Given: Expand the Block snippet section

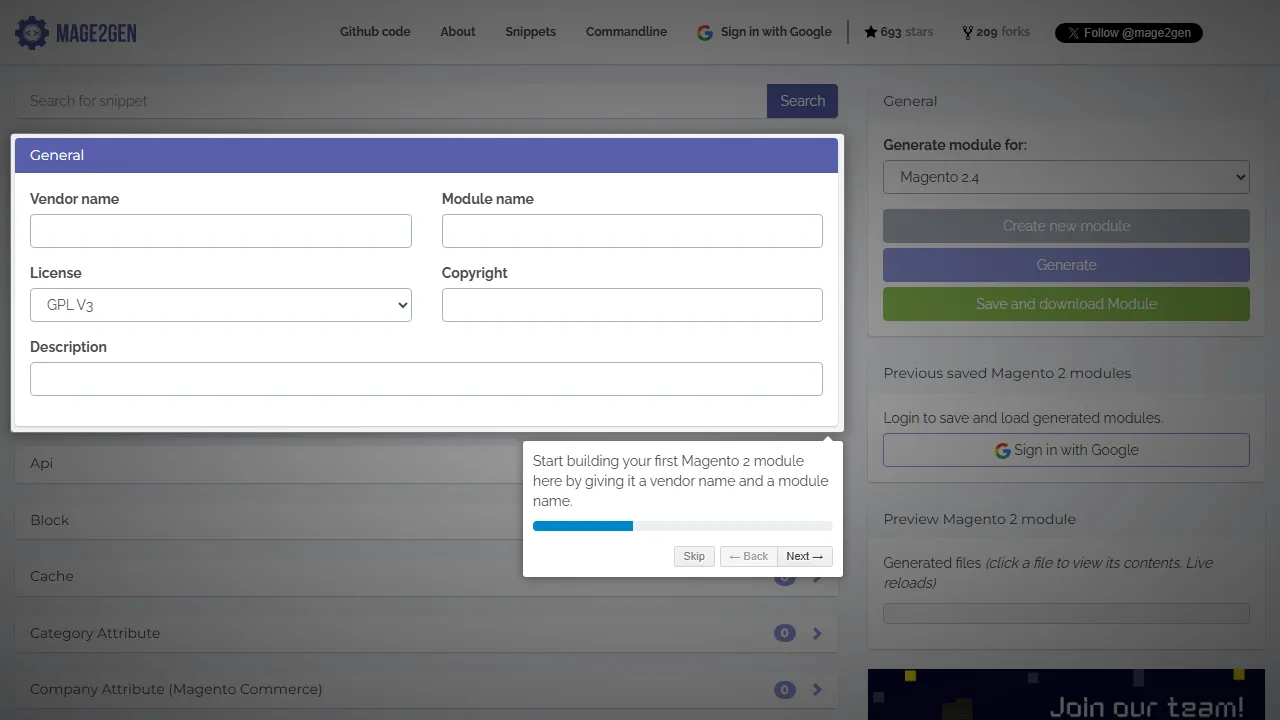Looking at the screenshot, I should pyautogui.click(x=270, y=520).
